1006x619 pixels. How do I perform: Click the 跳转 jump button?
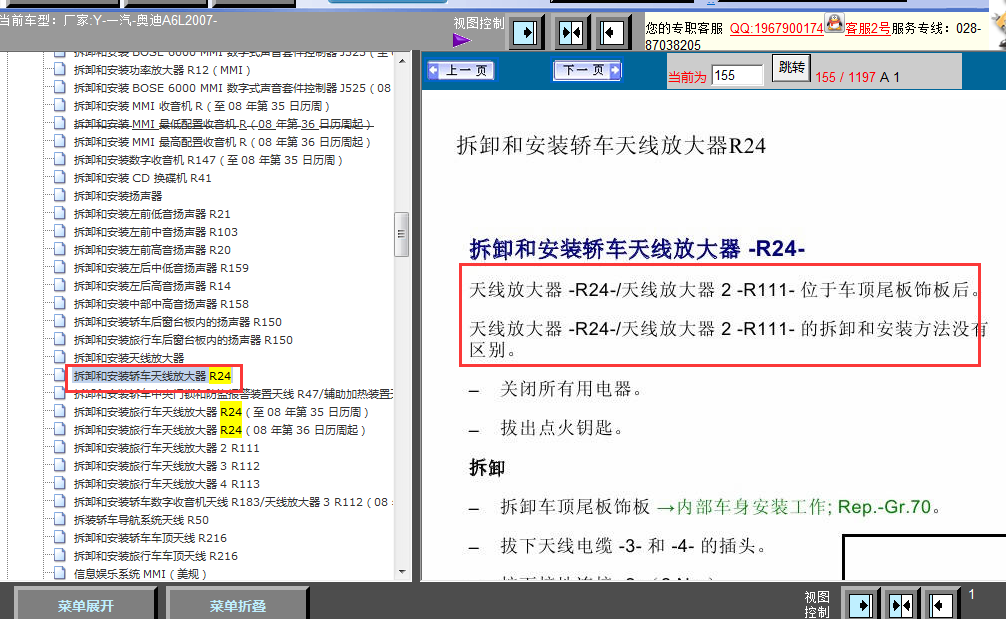[x=791, y=67]
